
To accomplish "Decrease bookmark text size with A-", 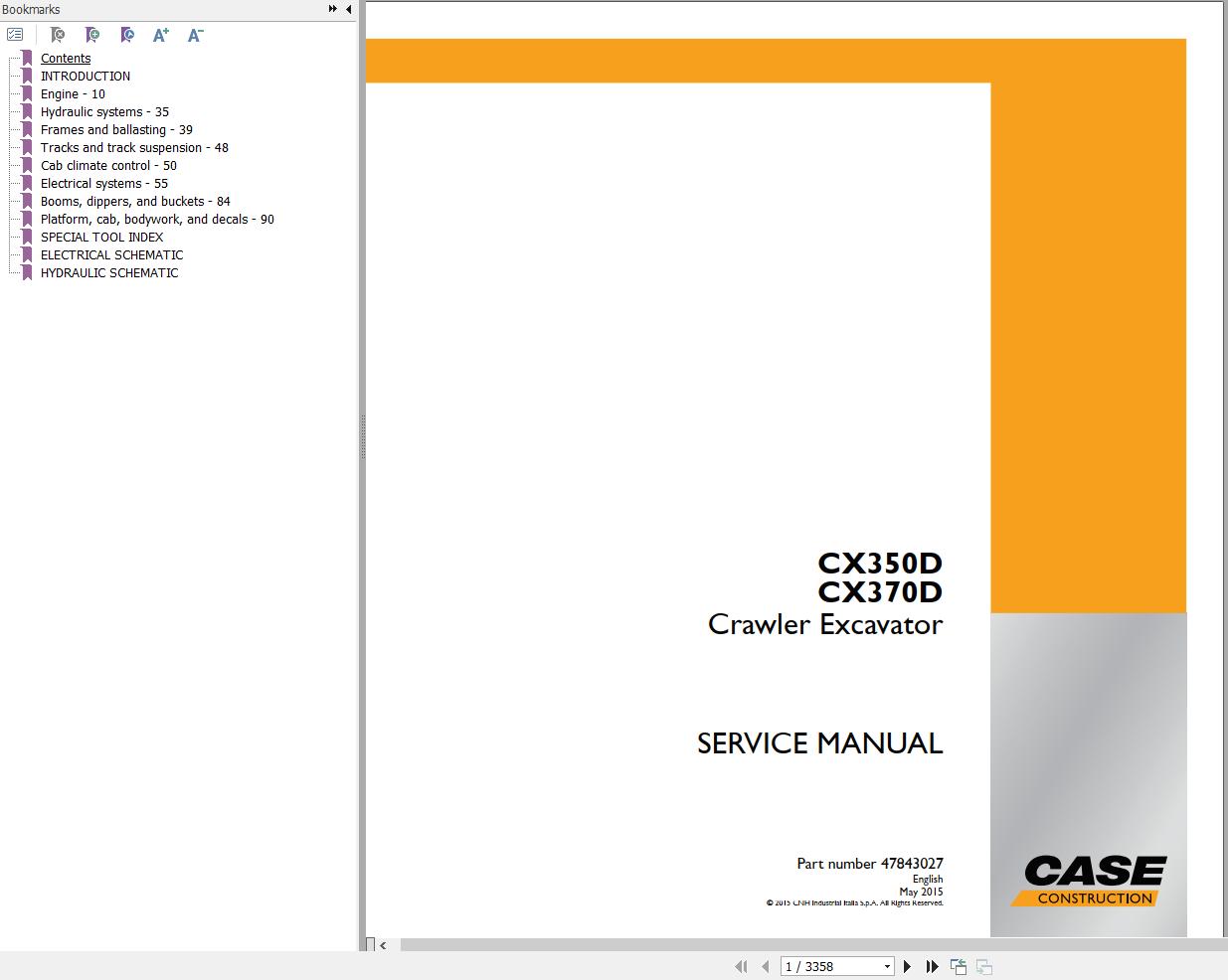I will click(196, 35).
